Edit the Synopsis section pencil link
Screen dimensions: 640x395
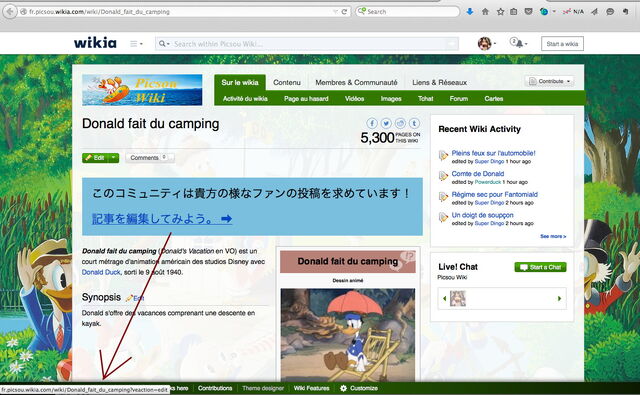coord(135,298)
